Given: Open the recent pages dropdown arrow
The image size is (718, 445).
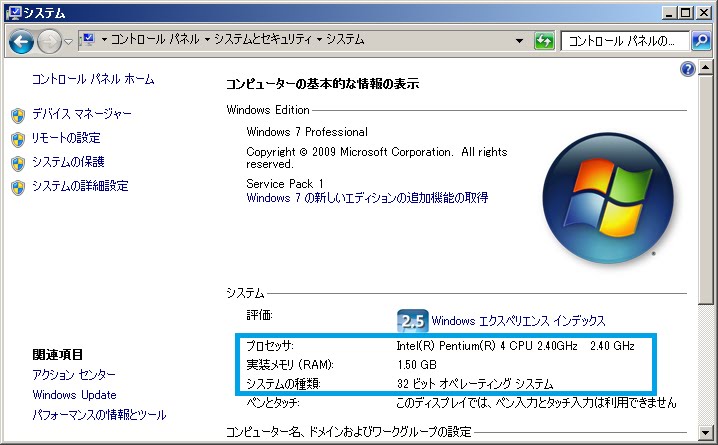Looking at the screenshot, I should click(x=69, y=42).
